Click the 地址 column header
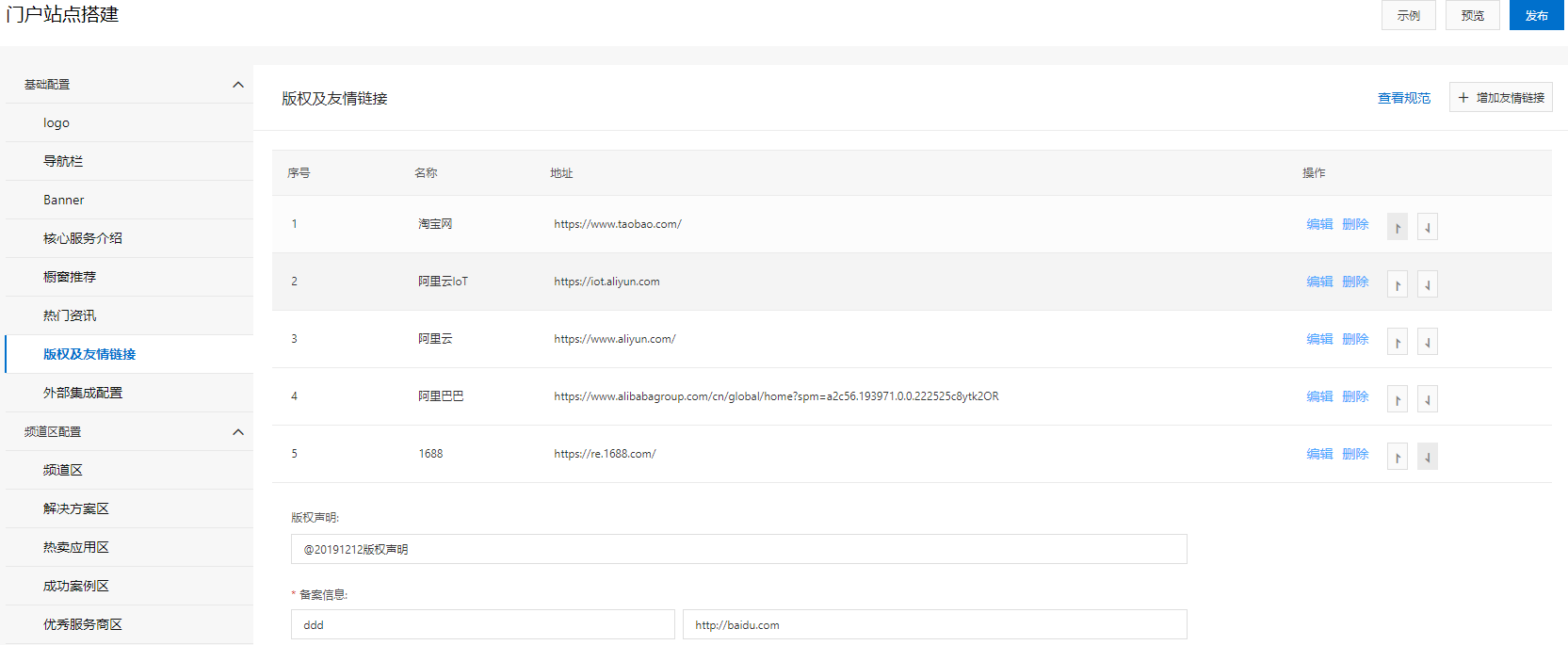Image resolution: width=1568 pixels, height=645 pixels. coord(561,173)
